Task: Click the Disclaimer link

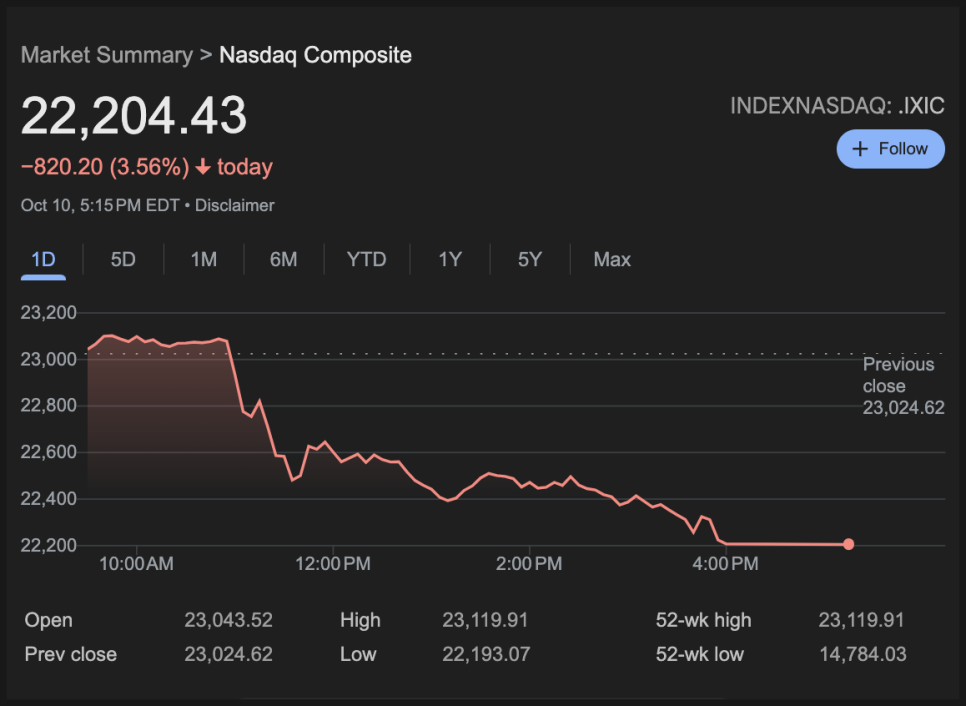Action: tap(234, 206)
